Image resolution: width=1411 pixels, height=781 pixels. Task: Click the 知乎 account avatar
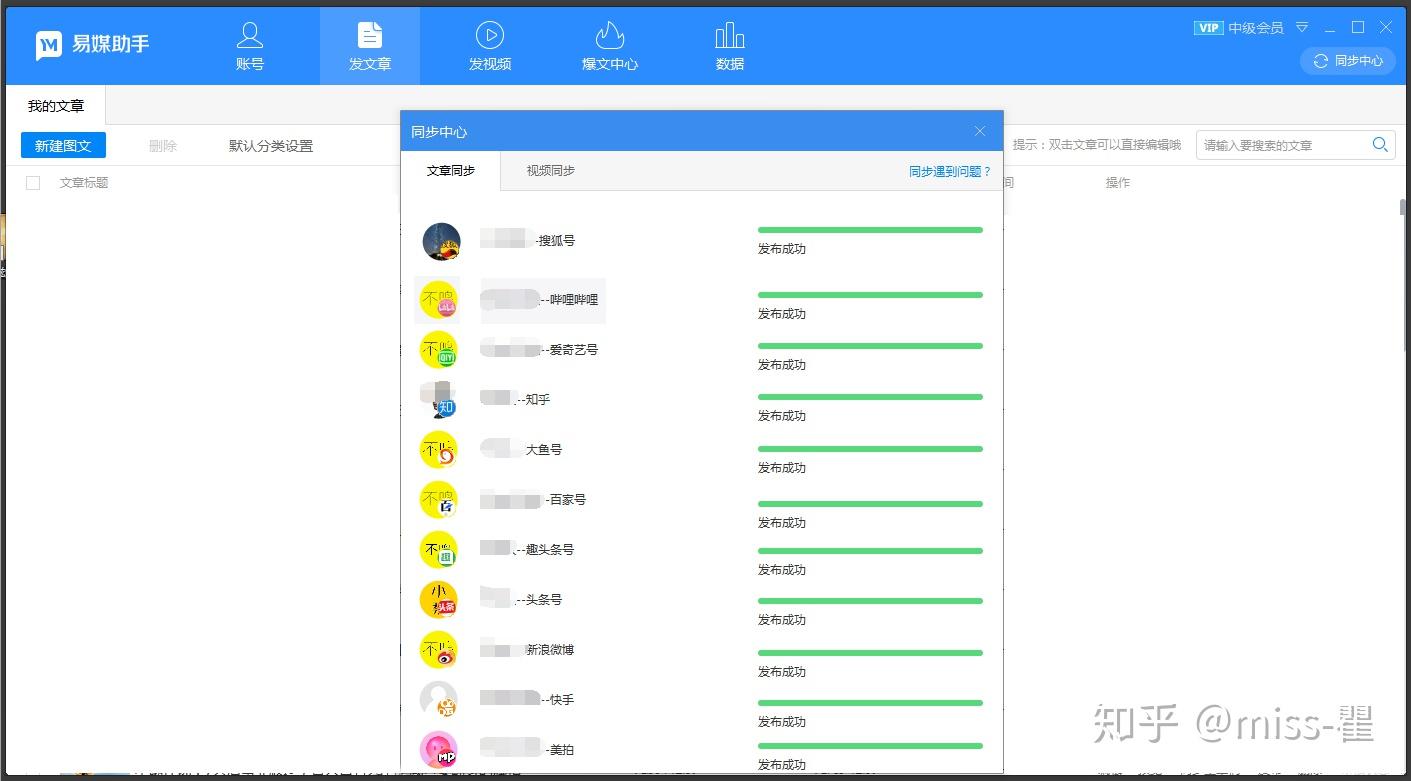click(438, 400)
